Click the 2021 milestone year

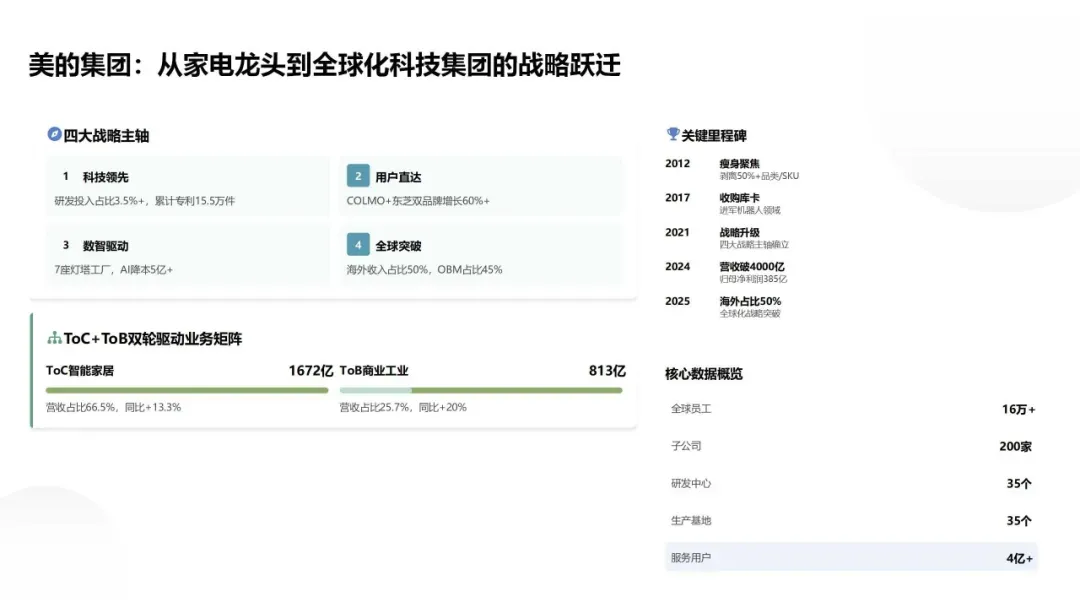[x=678, y=232]
